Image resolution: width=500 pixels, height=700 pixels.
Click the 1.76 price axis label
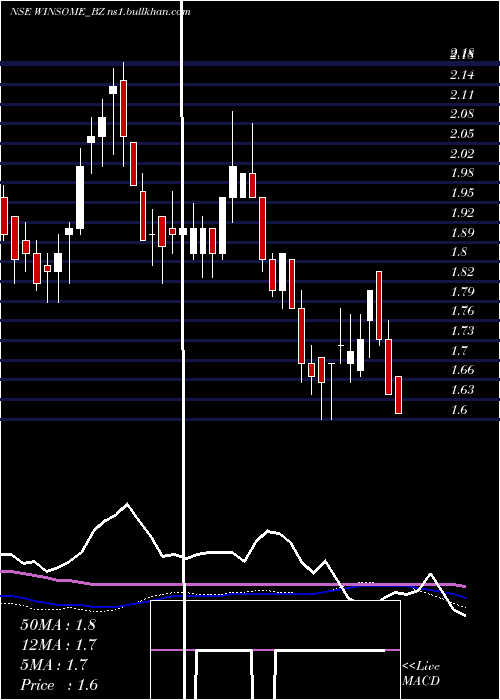tap(462, 311)
